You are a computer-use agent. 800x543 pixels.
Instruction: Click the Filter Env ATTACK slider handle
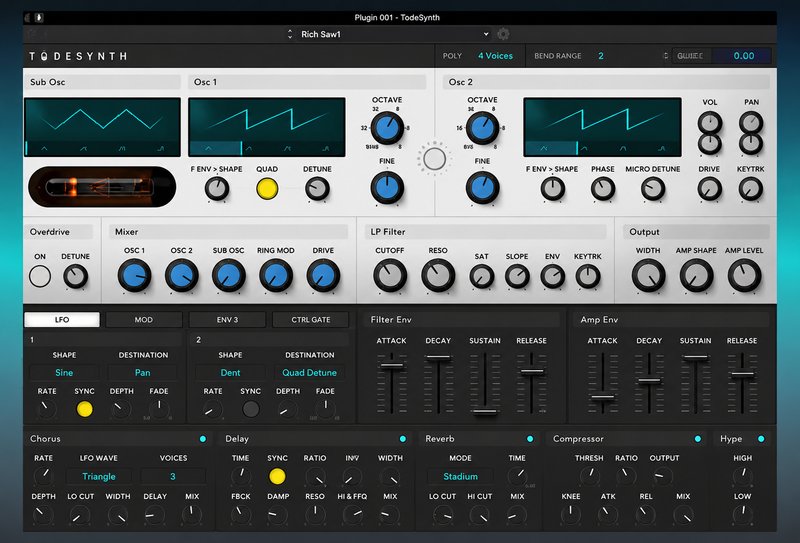pos(392,365)
